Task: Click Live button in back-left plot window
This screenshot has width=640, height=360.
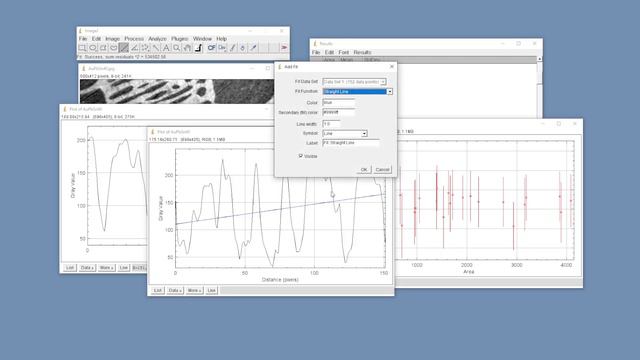Action: 124,268
